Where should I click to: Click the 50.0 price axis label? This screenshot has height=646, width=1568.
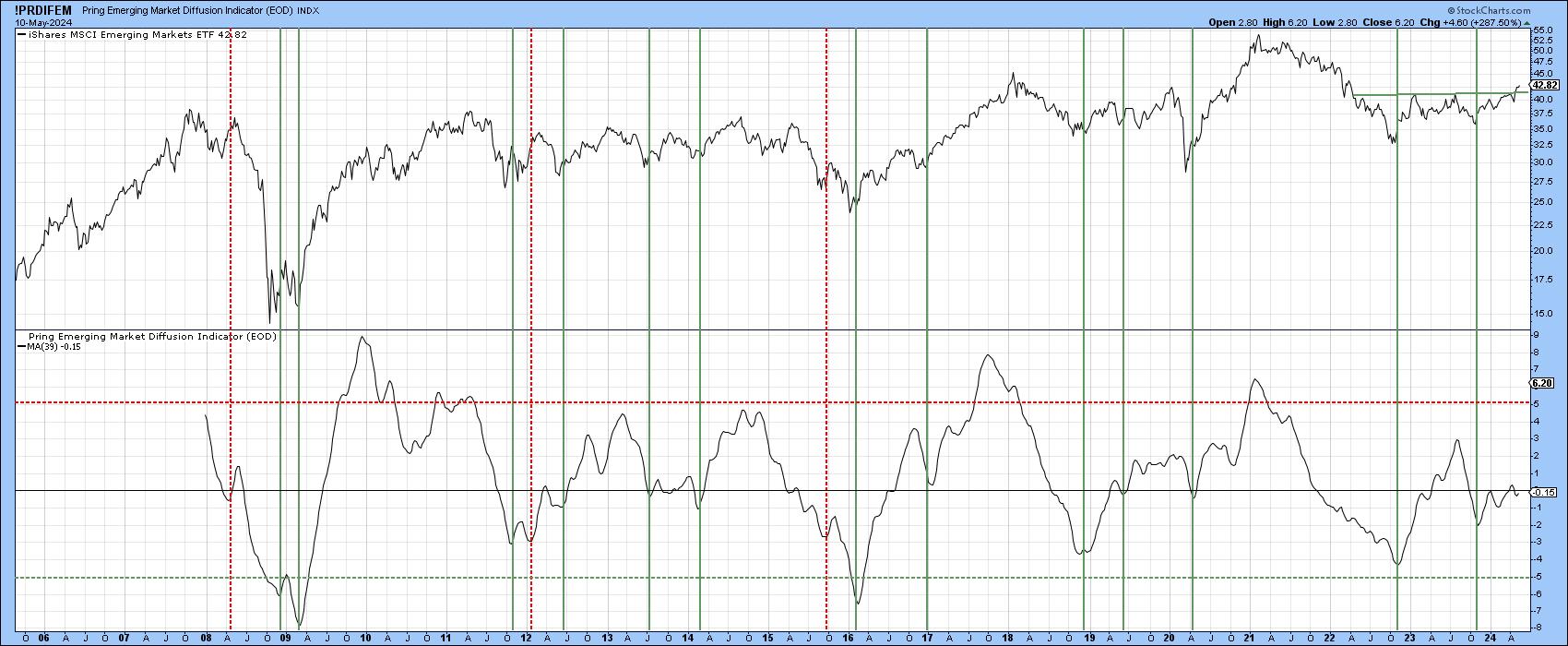pos(1541,50)
